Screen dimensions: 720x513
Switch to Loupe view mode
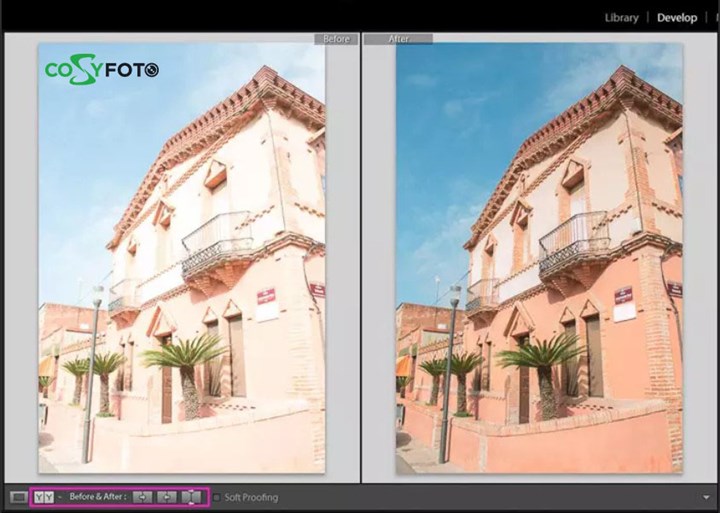point(18,497)
